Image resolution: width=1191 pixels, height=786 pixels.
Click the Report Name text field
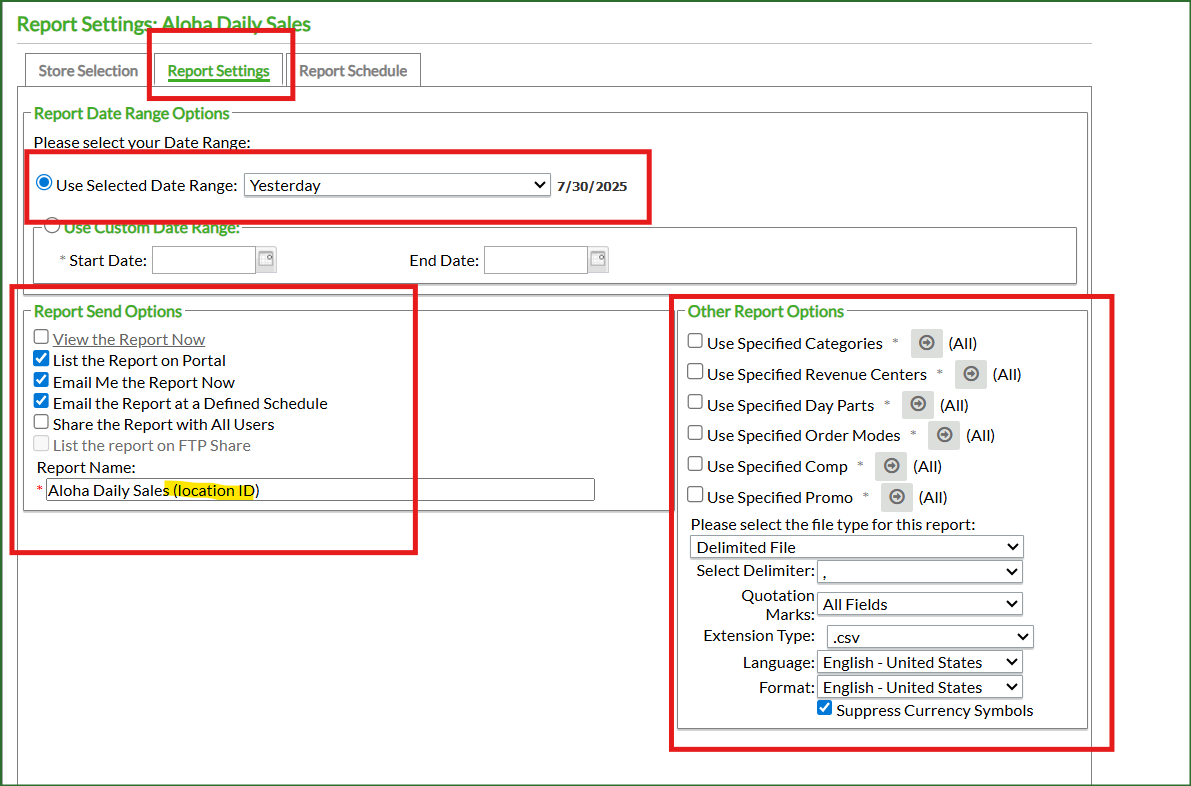tap(320, 490)
